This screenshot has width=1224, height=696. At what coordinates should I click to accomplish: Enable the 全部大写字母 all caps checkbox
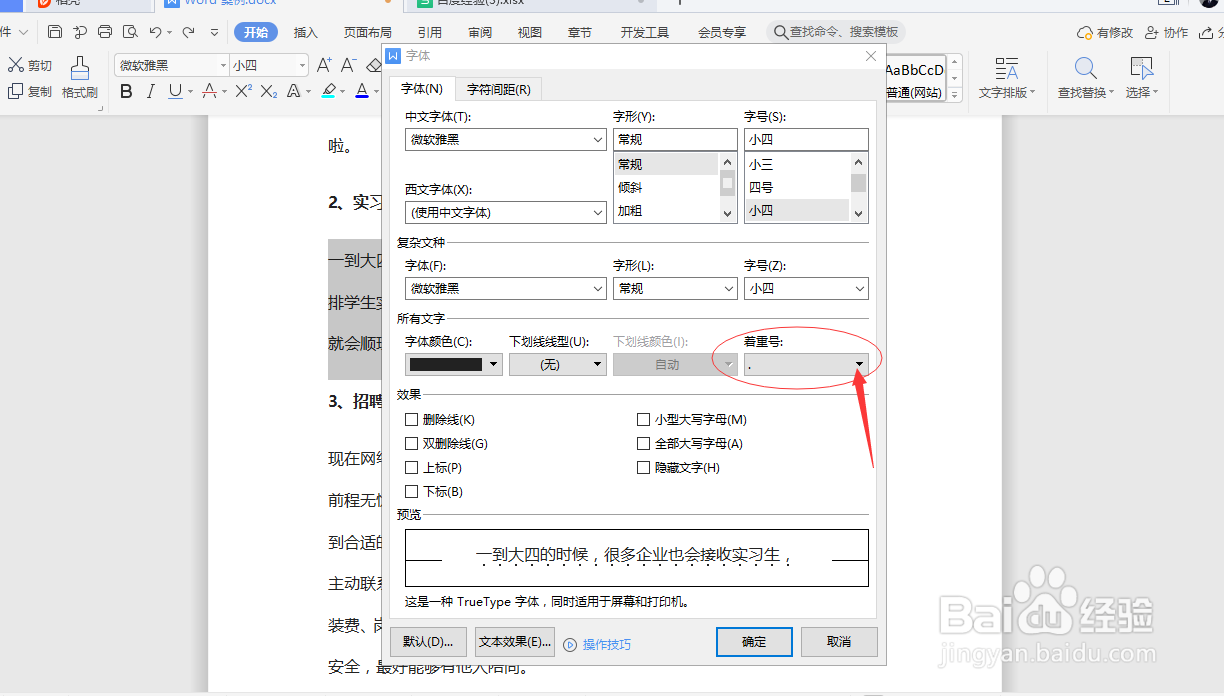point(643,443)
